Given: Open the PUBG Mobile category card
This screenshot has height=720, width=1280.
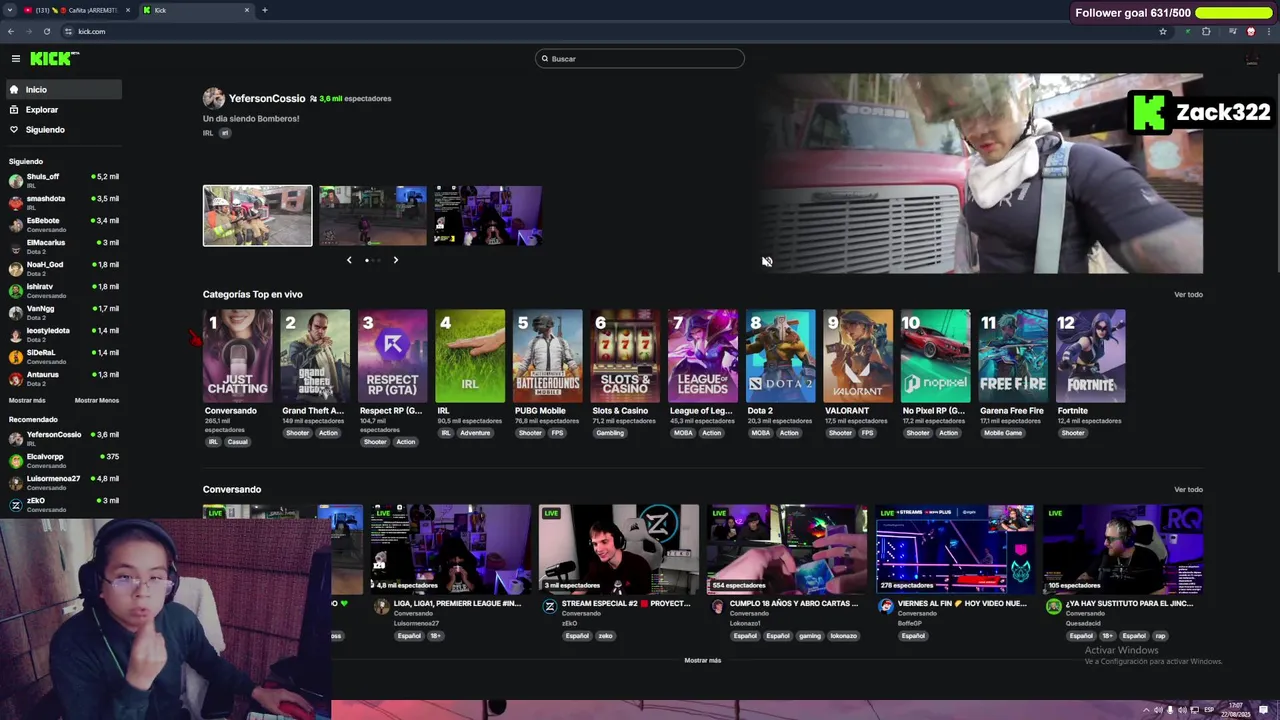Looking at the screenshot, I should point(548,356).
